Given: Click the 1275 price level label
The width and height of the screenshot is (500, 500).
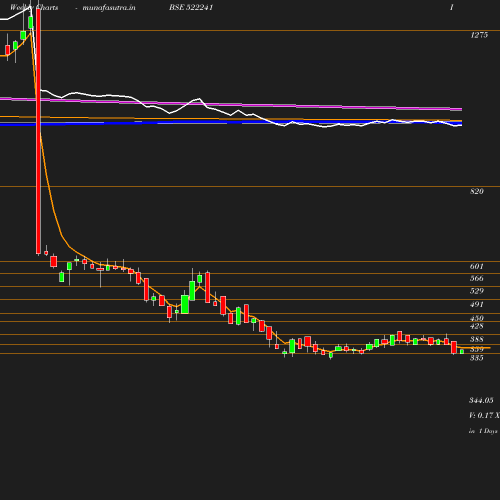Looking at the screenshot, I should click(479, 35).
